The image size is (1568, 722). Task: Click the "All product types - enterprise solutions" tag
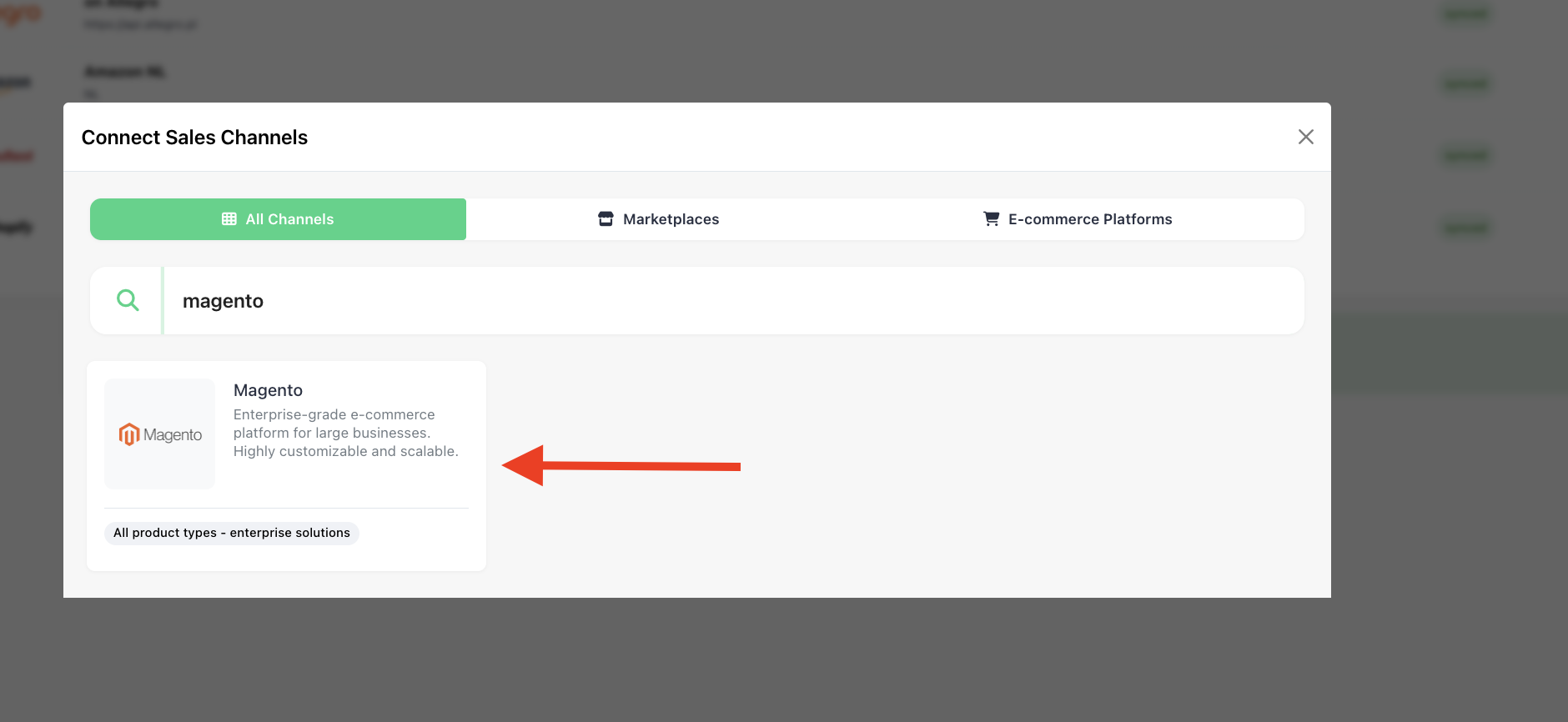[x=232, y=533]
